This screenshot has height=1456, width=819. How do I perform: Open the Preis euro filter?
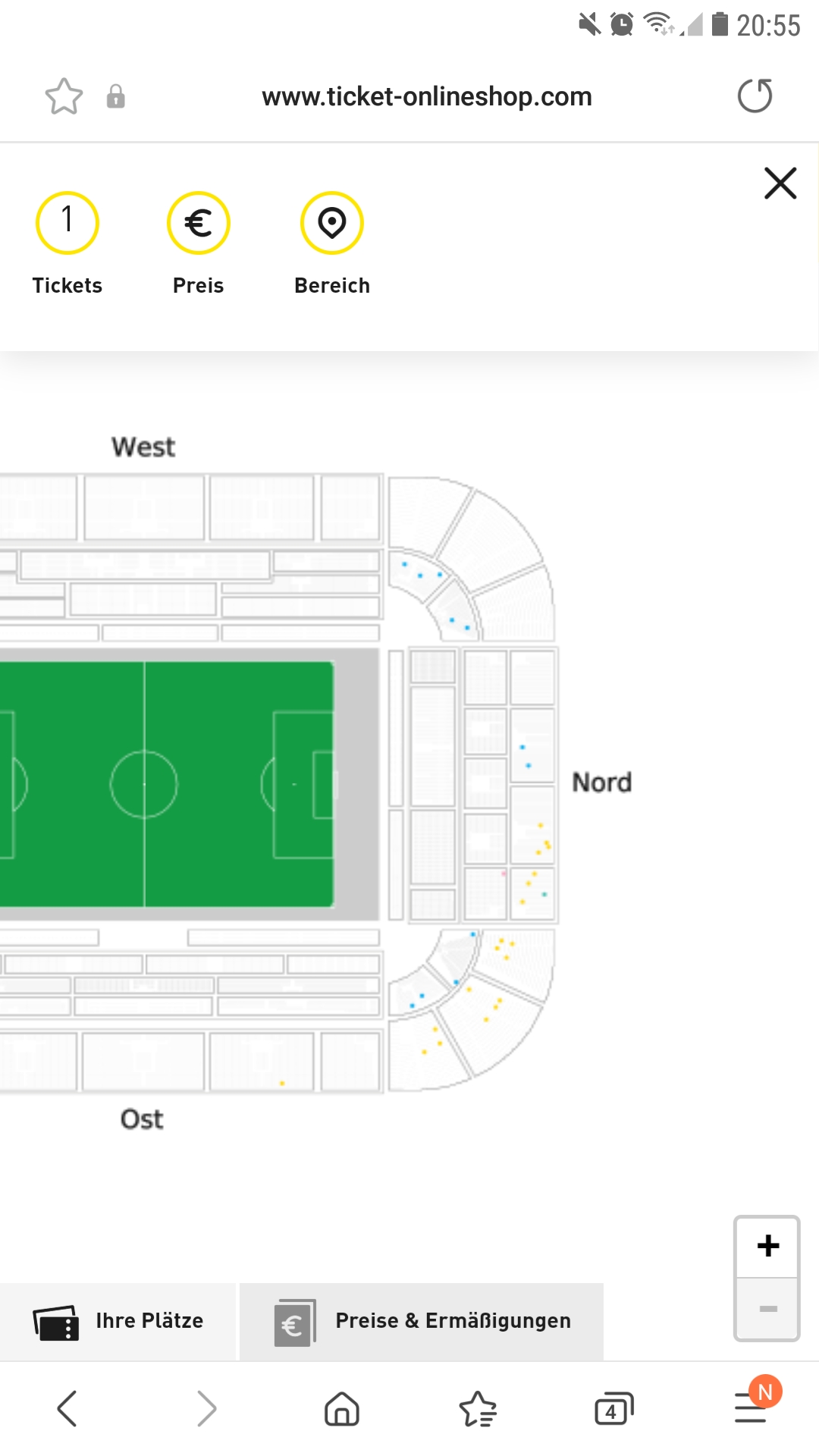click(199, 223)
